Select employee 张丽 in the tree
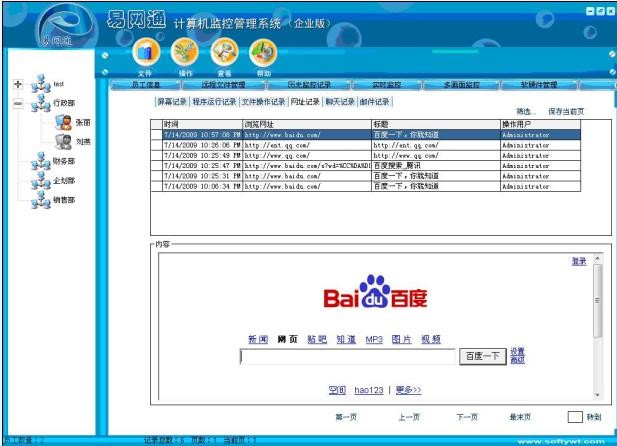The height and width of the screenshot is (446, 617). [63, 122]
